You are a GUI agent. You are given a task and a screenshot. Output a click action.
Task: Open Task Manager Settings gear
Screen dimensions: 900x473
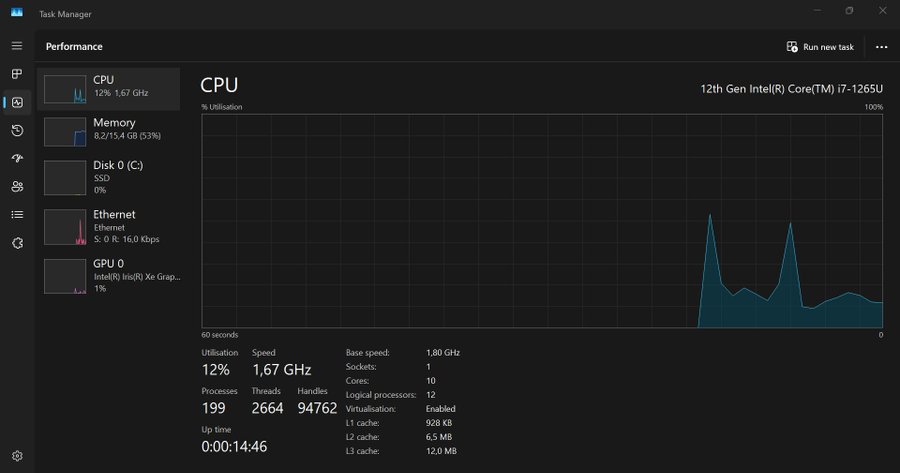[x=17, y=456]
